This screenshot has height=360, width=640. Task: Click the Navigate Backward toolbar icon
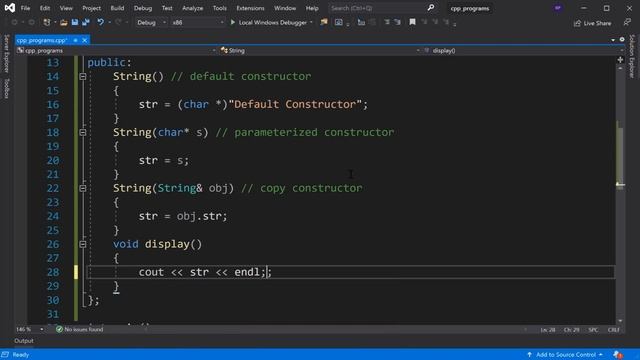click(x=14, y=22)
